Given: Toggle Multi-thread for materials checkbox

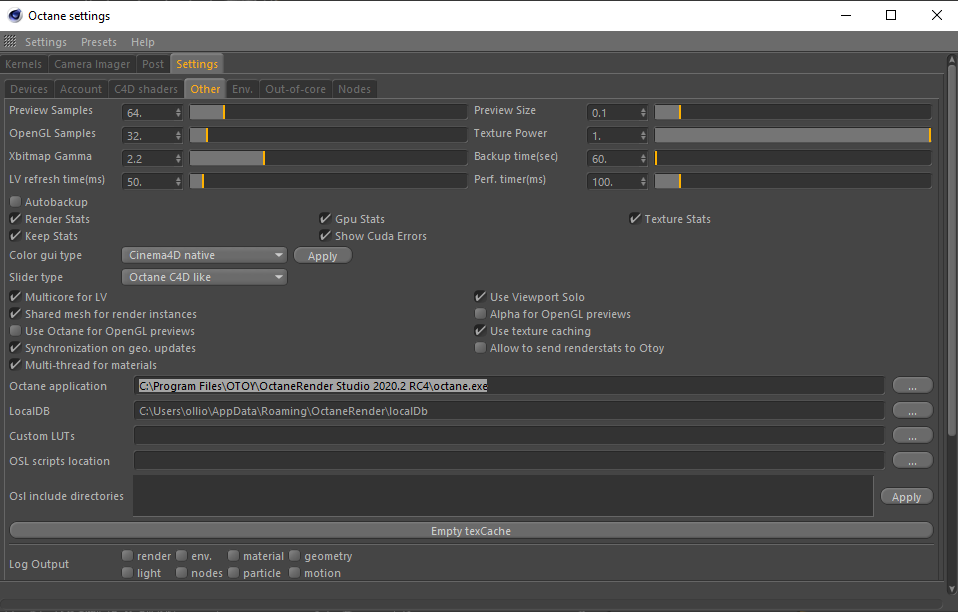Looking at the screenshot, I should [15, 365].
